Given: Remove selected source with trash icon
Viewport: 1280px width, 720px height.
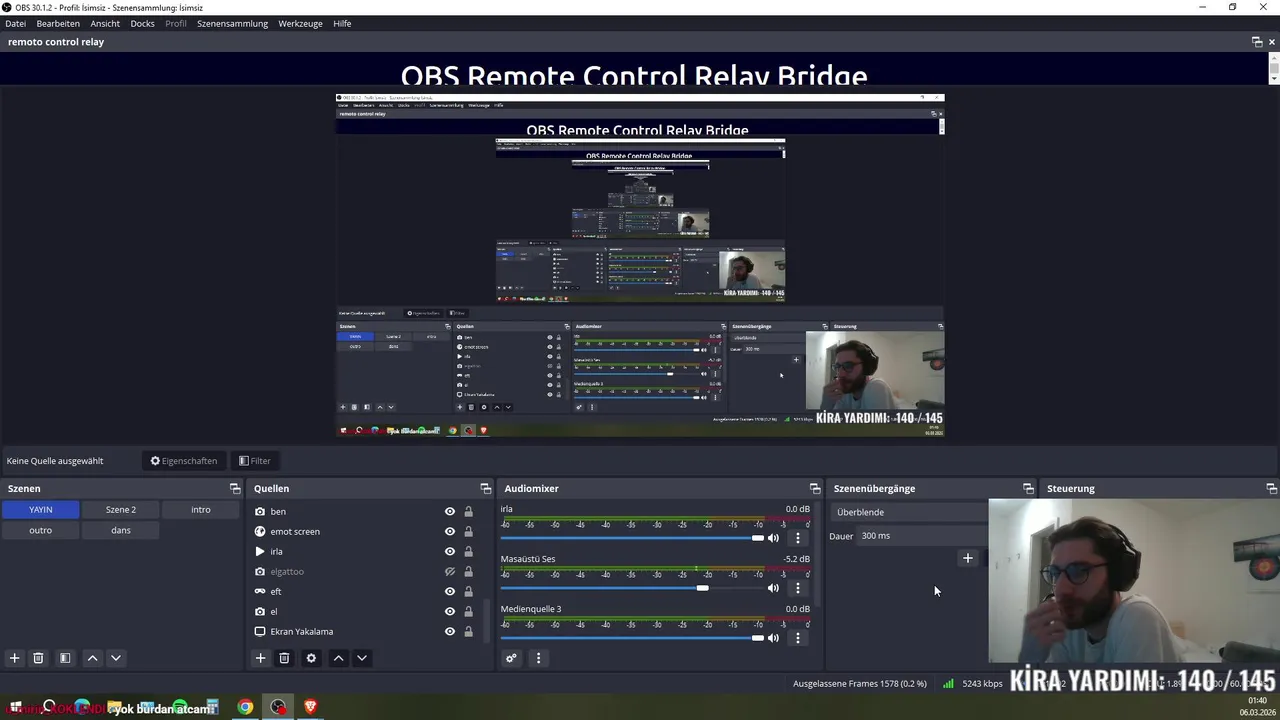Looking at the screenshot, I should click(x=284, y=658).
